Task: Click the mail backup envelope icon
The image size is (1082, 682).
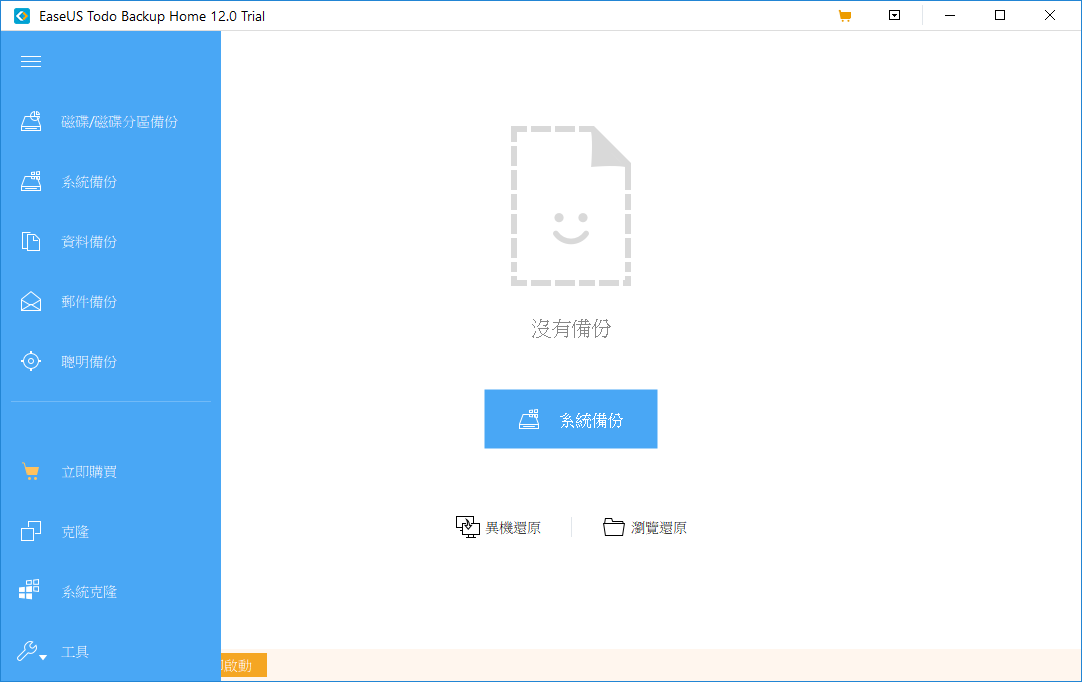Action: [x=31, y=302]
